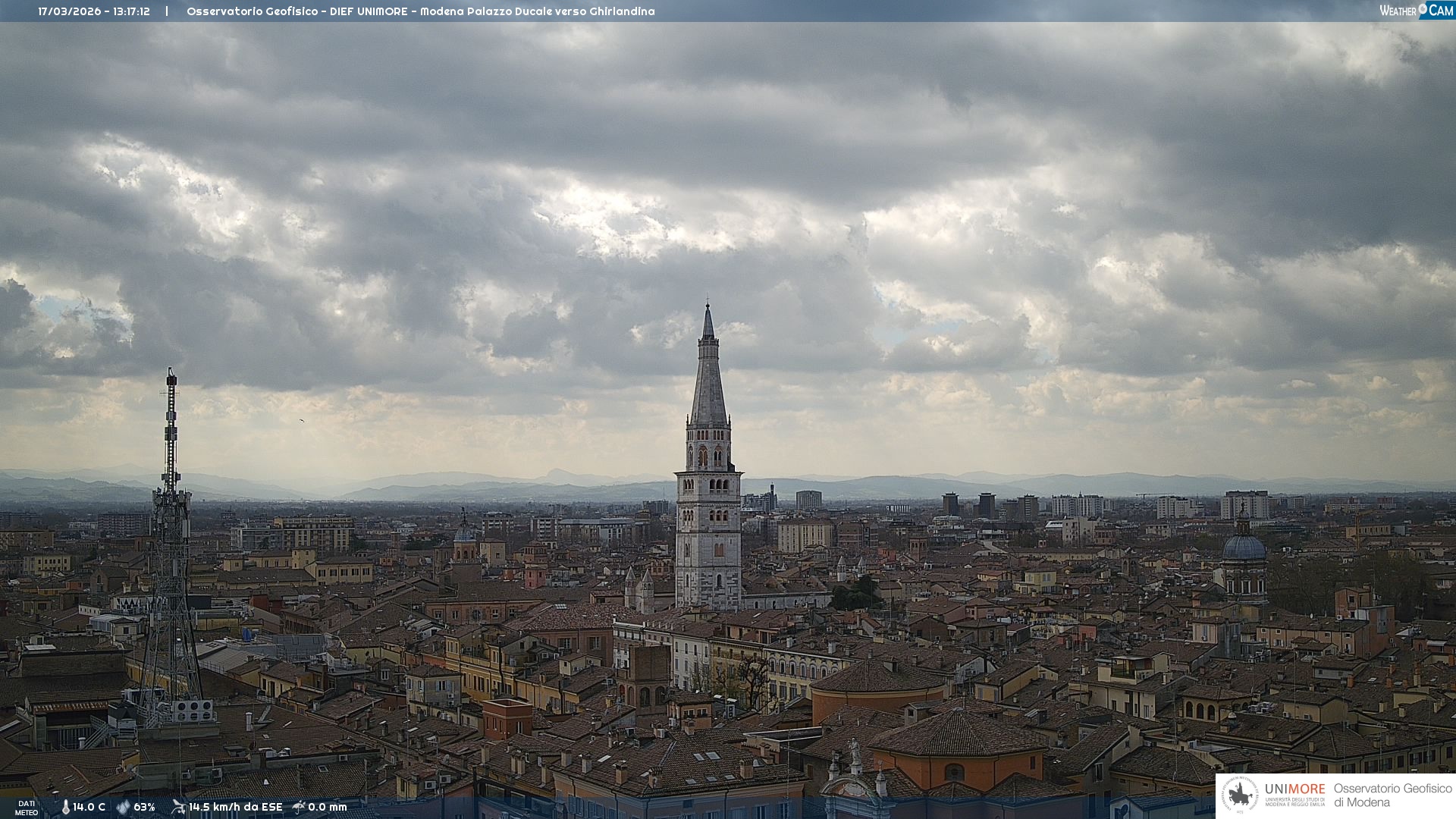Click the humidity water drops icon
The image size is (1456, 819).
[x=123, y=807]
